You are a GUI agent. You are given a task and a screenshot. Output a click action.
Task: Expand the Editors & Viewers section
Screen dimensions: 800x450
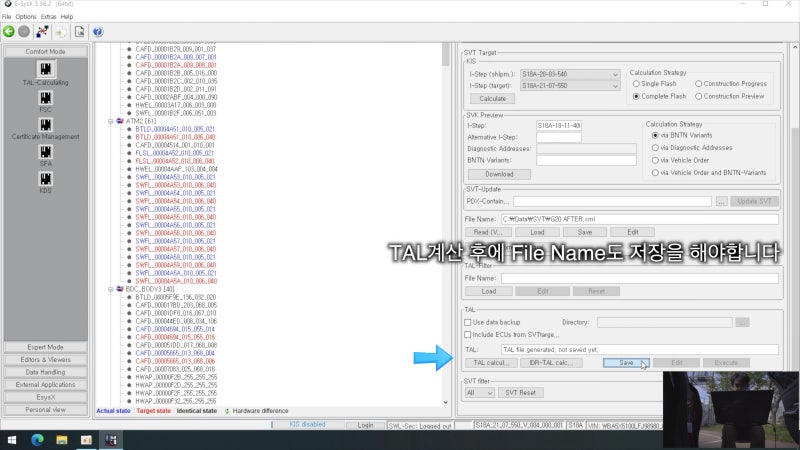tap(45, 360)
